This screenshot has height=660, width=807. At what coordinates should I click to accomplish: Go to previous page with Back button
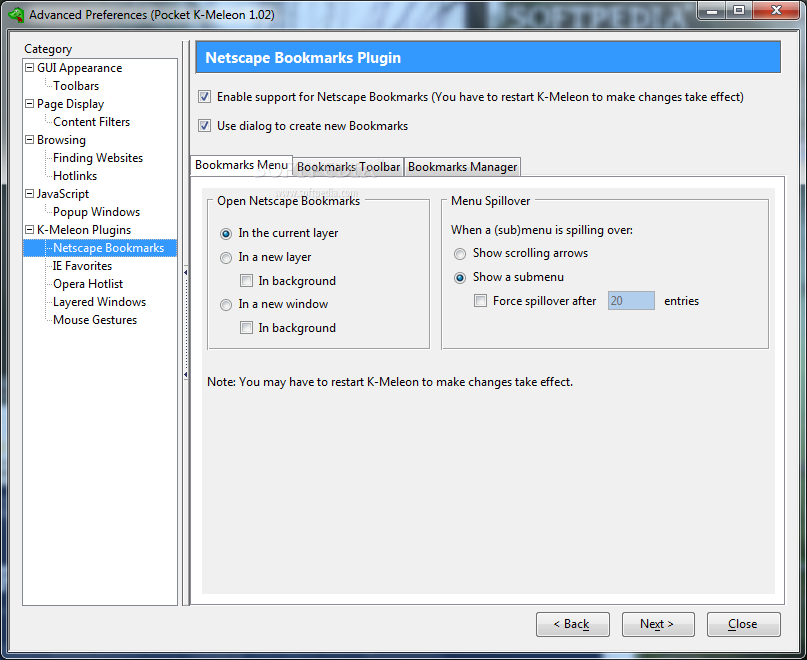click(572, 624)
